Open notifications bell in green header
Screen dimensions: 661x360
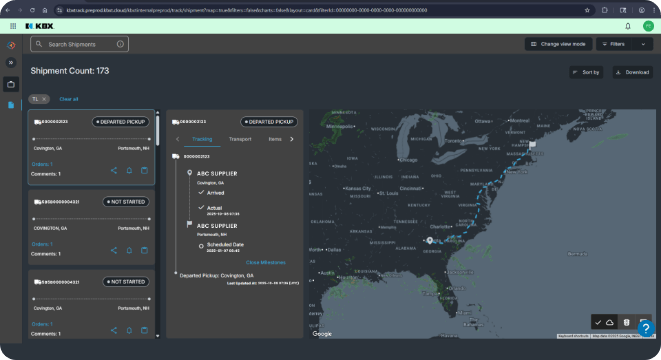[x=628, y=26]
